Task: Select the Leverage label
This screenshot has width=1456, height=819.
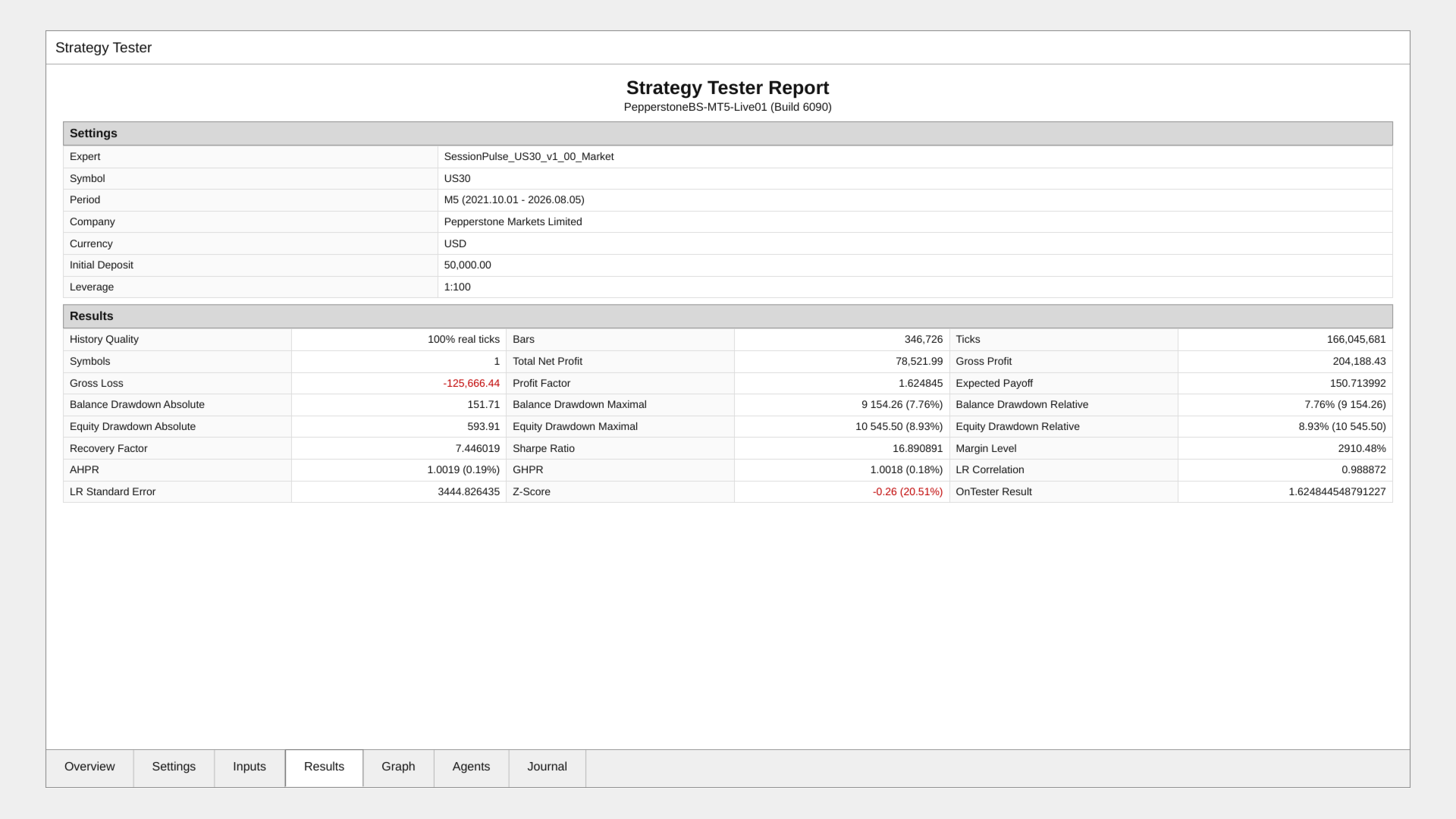Action: coord(92,287)
